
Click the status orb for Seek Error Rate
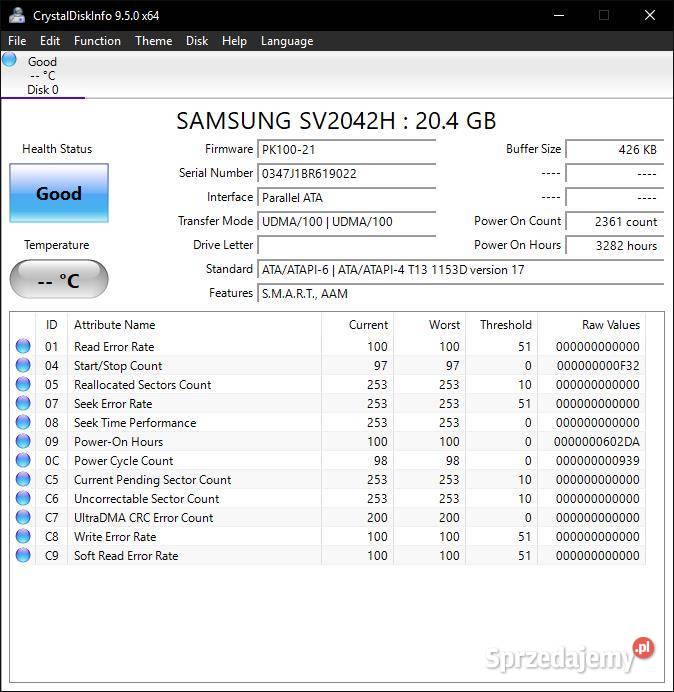click(x=23, y=403)
